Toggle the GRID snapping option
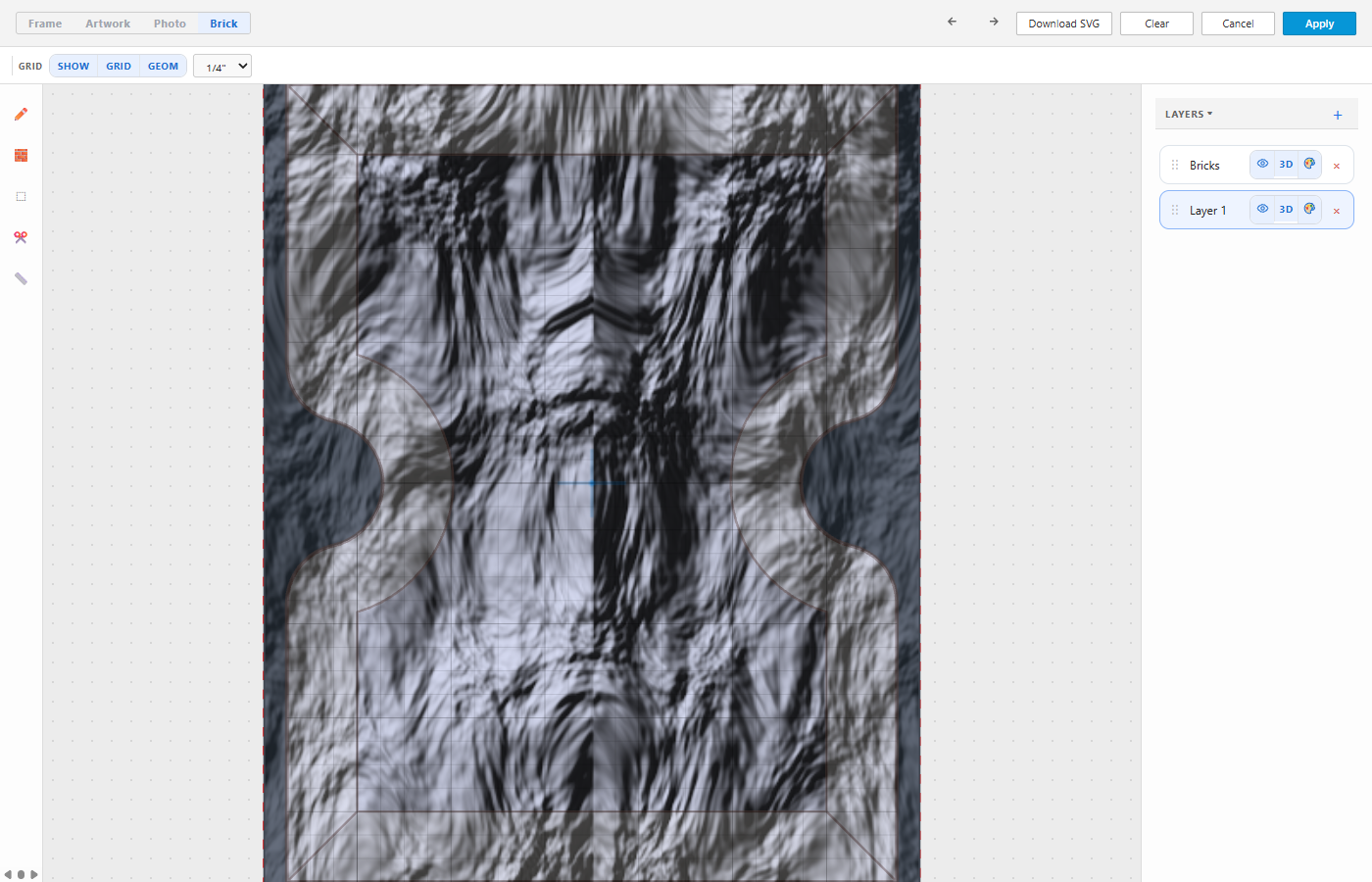This screenshot has height=882, width=1372. point(119,67)
